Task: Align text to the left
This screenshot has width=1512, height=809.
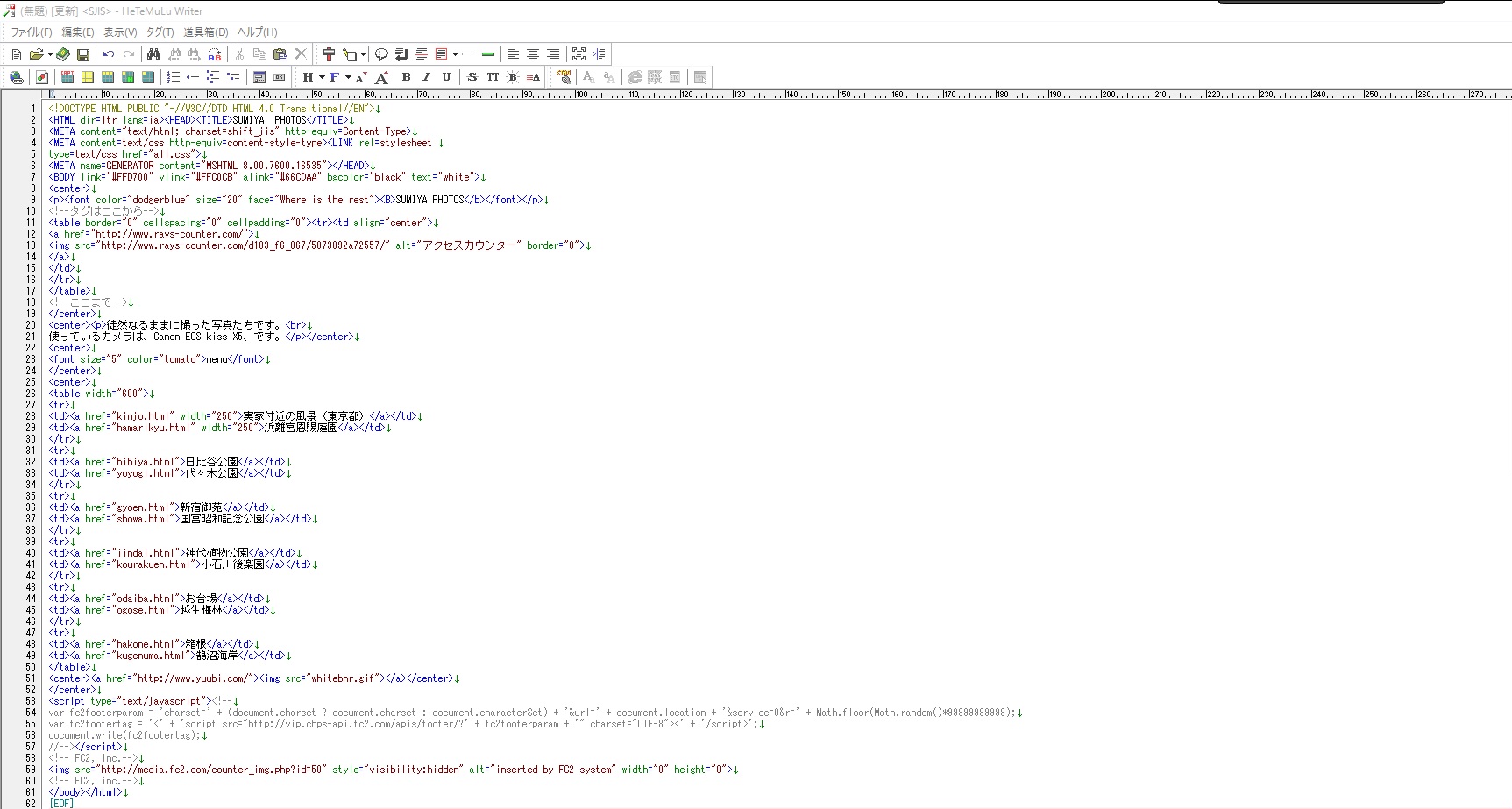Action: [x=513, y=54]
